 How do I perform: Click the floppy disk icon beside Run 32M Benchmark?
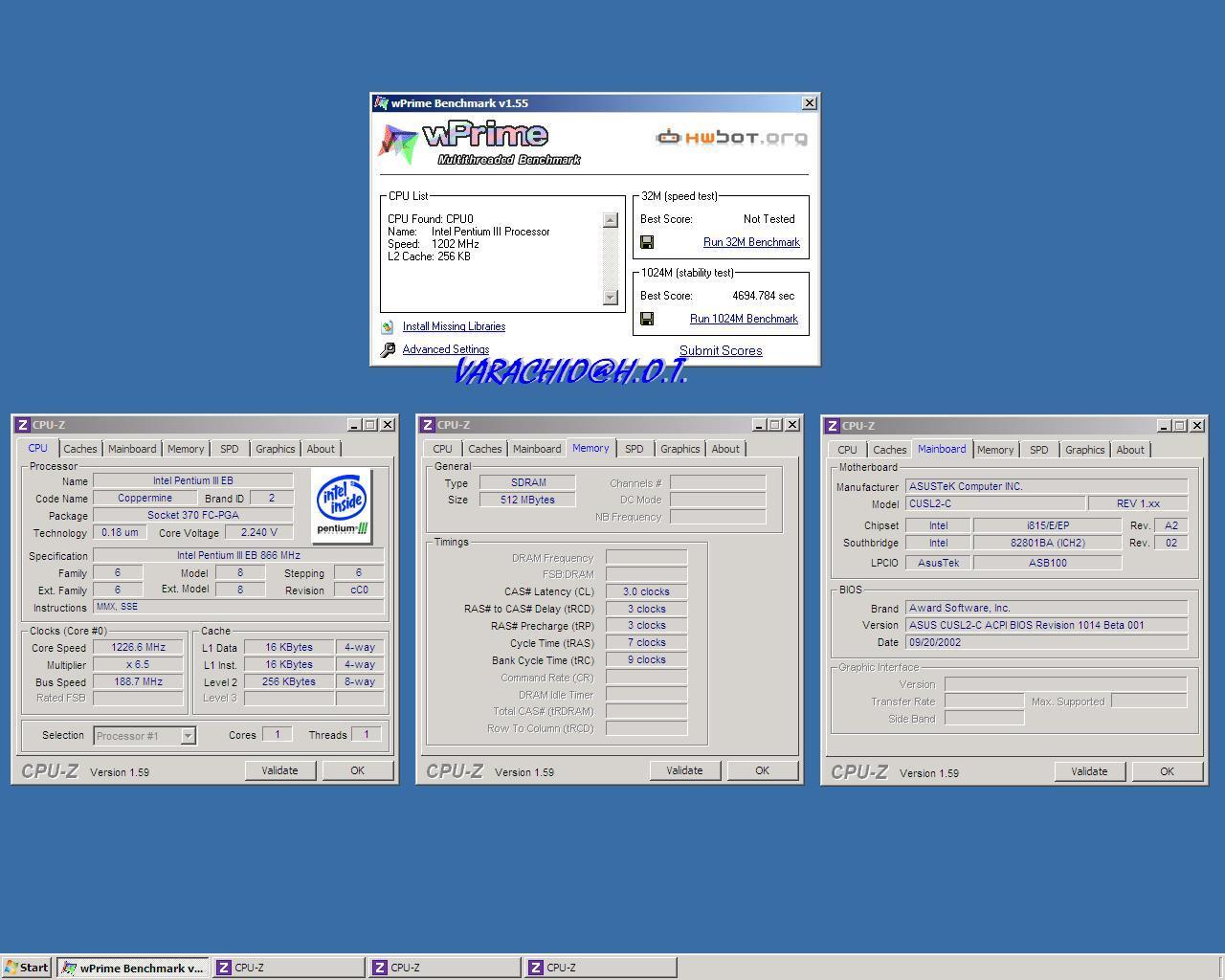click(x=647, y=242)
